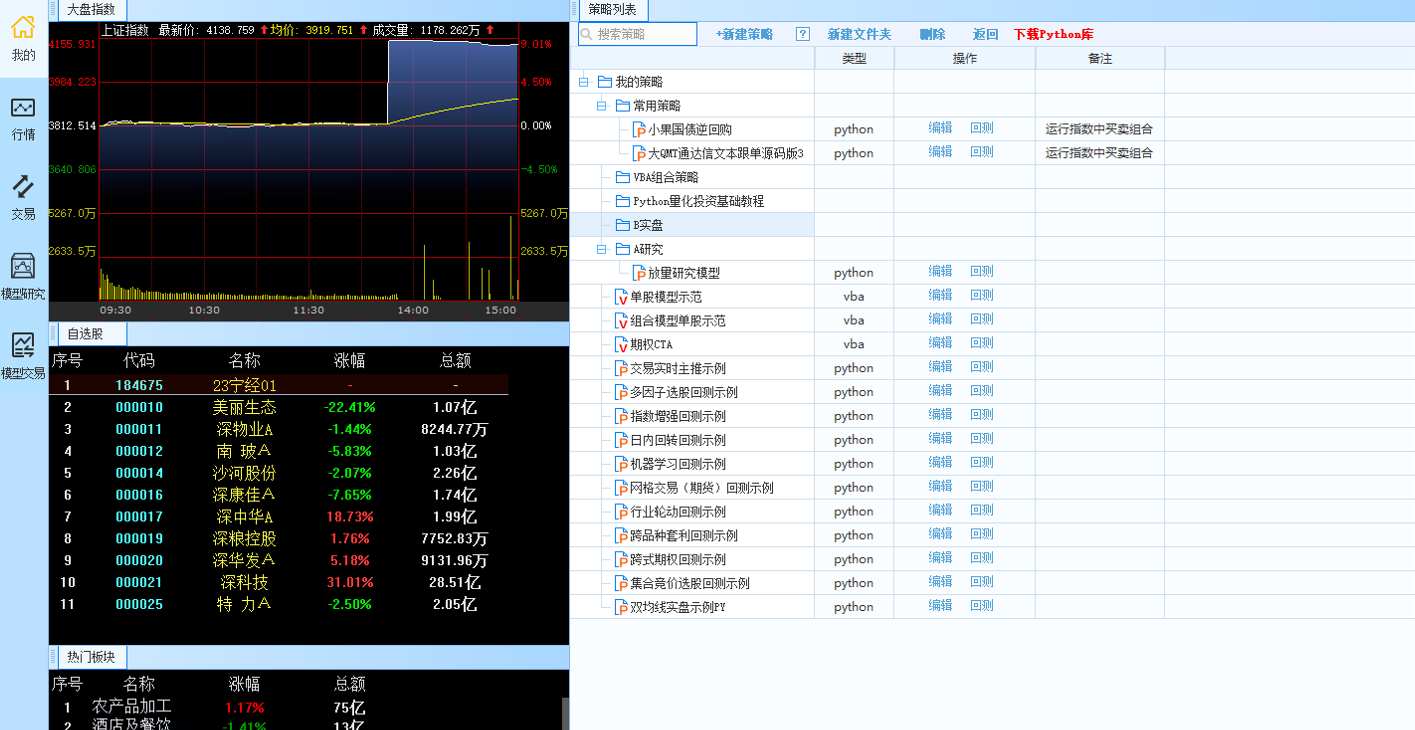This screenshot has height=730, width=1415.
Task: Open the 模型交易 model trading icon
Action: (23, 346)
